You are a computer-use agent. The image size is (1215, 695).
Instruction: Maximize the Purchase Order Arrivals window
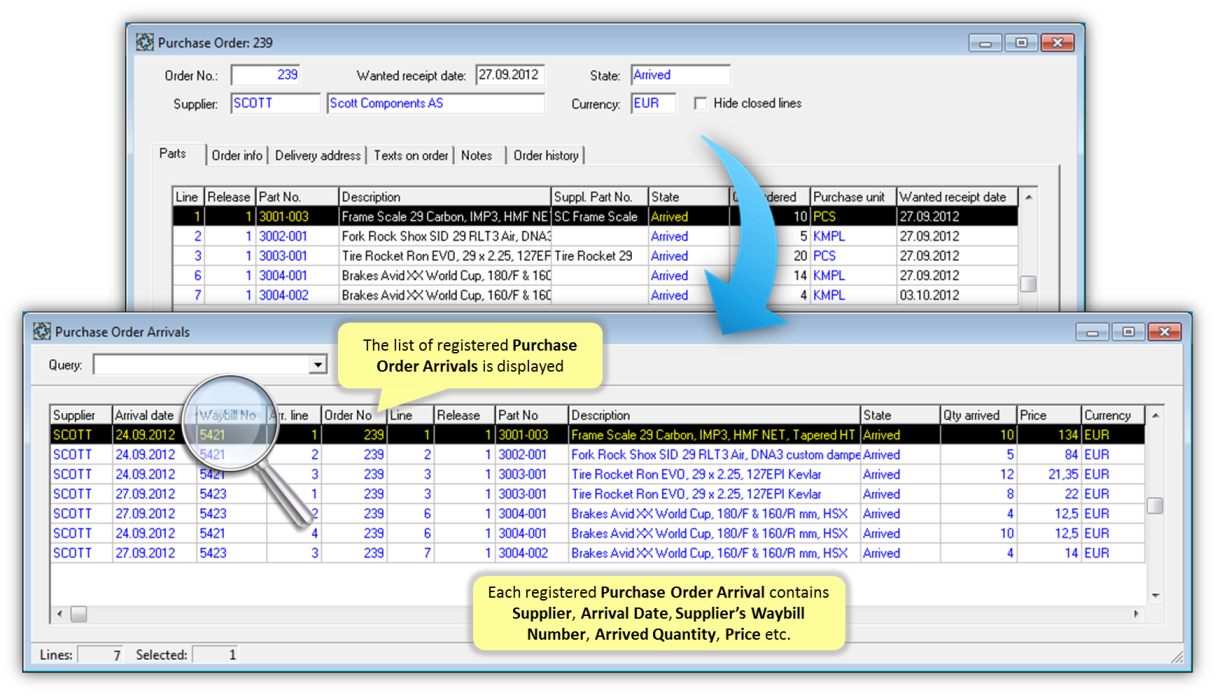point(1127,332)
